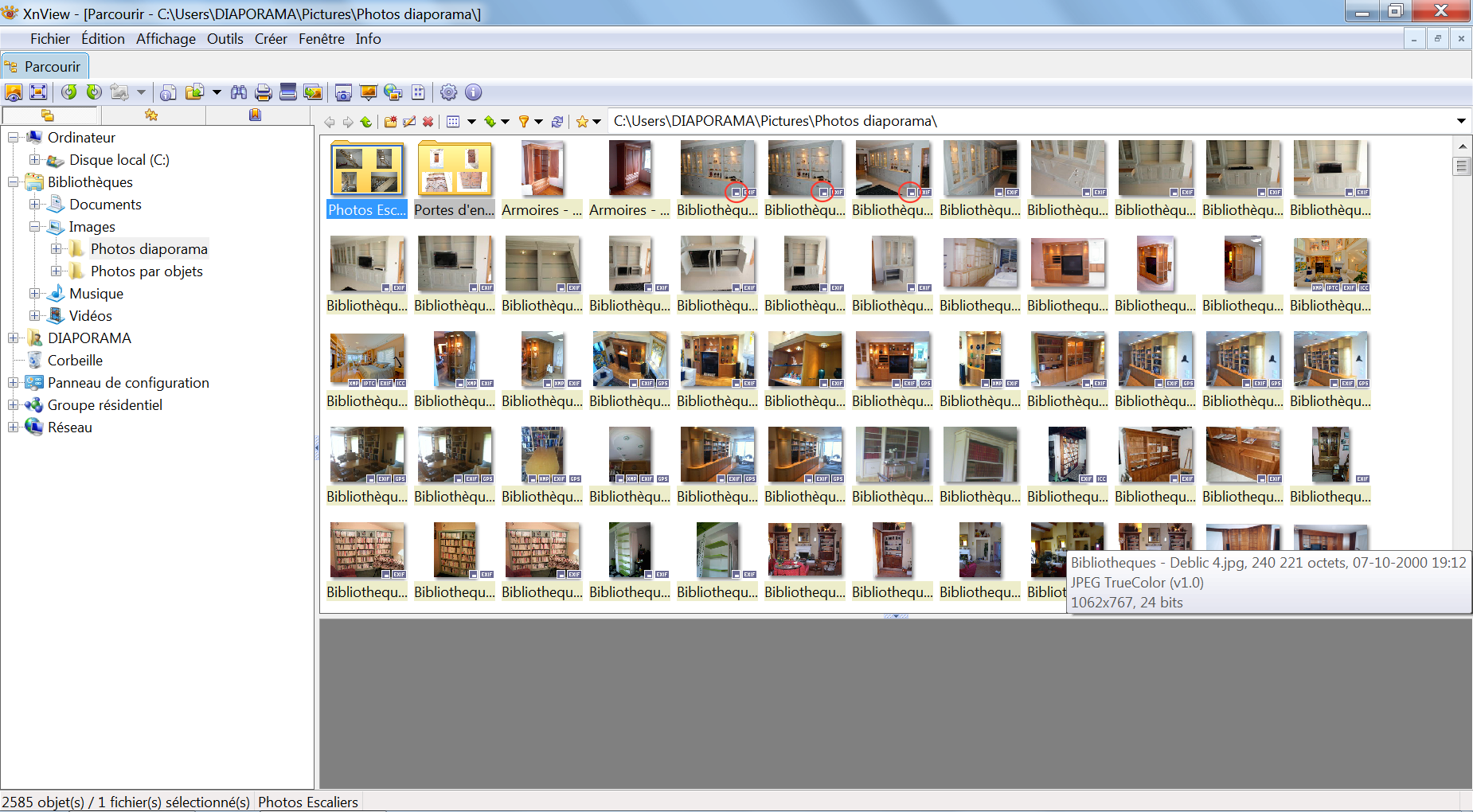
Task: Open the file properties icon
Action: [168, 92]
